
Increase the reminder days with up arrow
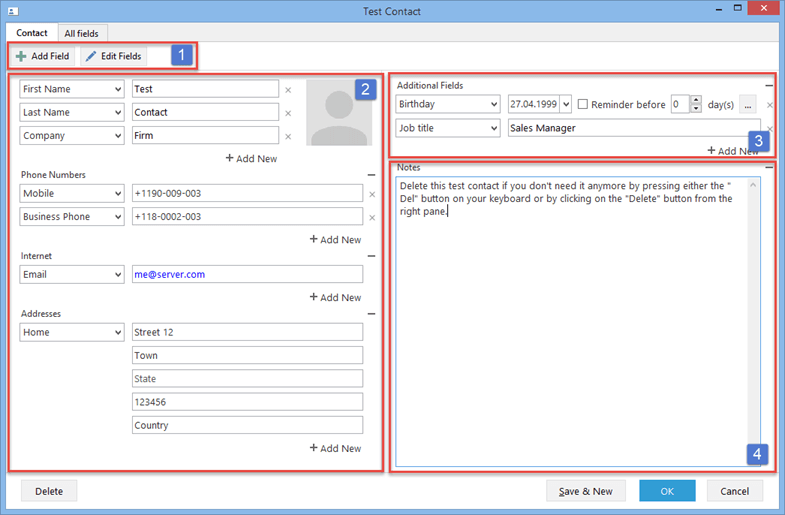click(695, 100)
